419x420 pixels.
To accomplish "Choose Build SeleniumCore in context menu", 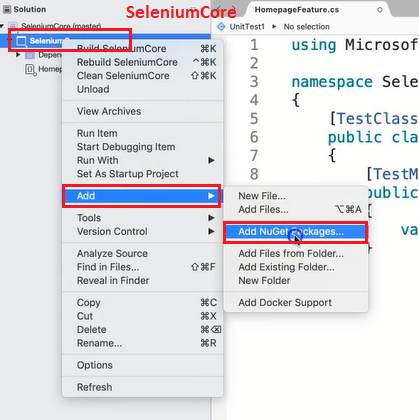I will click(142, 49).
